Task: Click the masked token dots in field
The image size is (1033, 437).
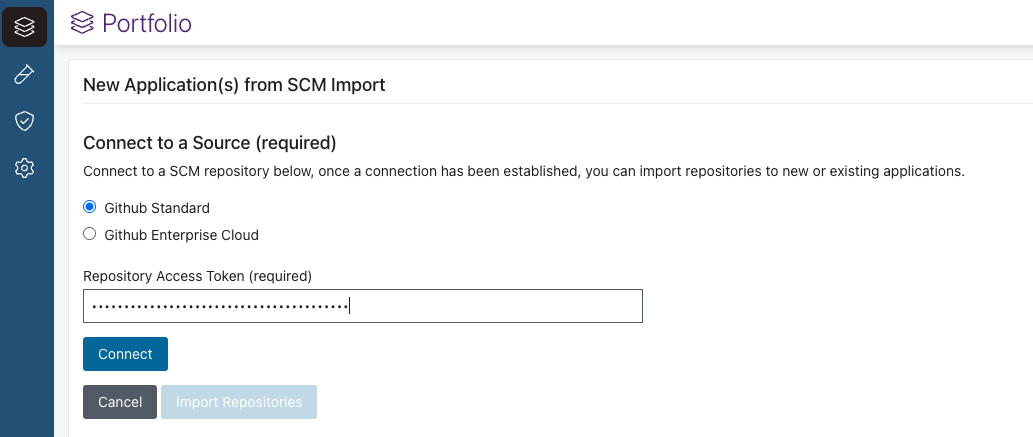Action: point(218,306)
